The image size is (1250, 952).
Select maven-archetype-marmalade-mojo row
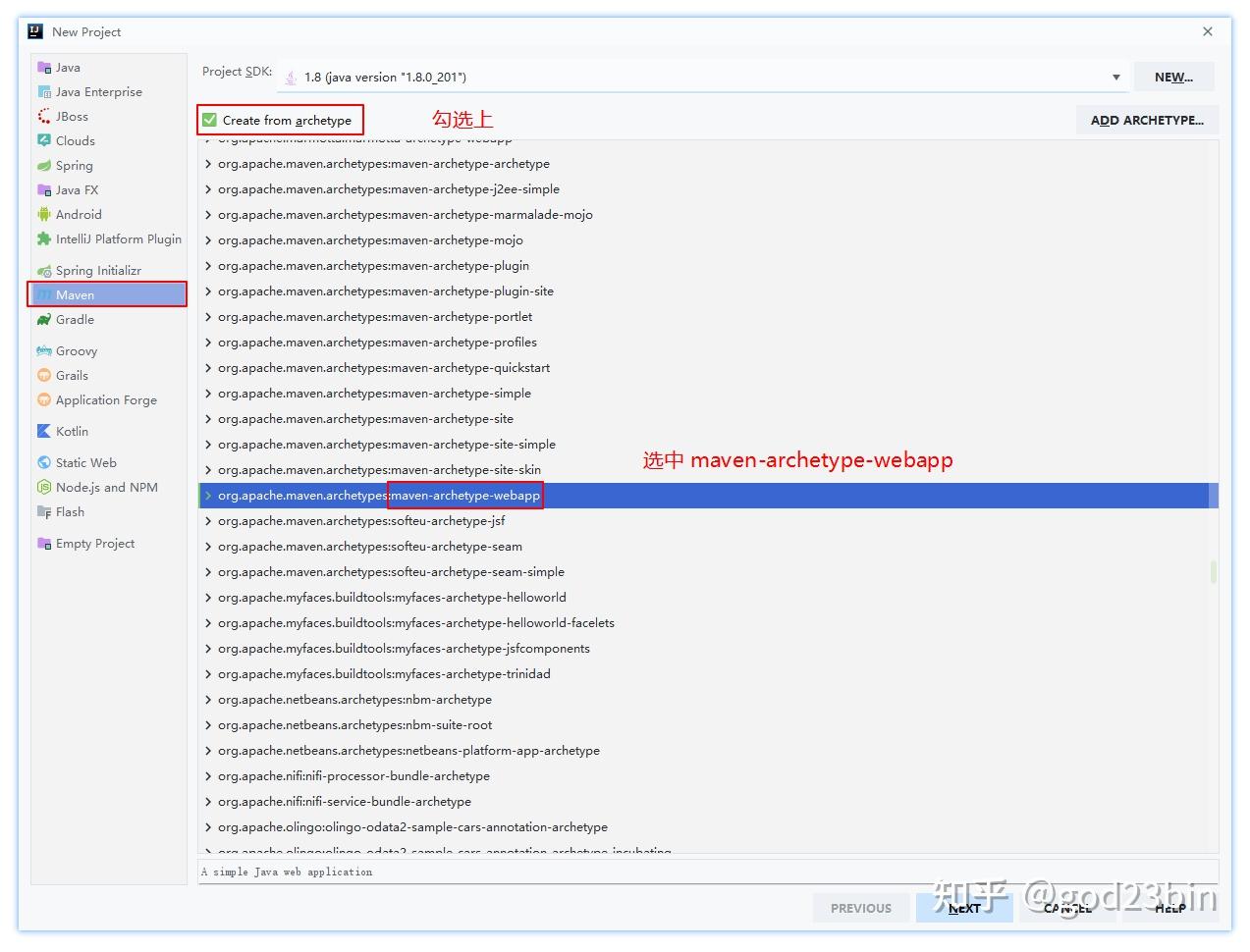pyautogui.click(x=707, y=215)
